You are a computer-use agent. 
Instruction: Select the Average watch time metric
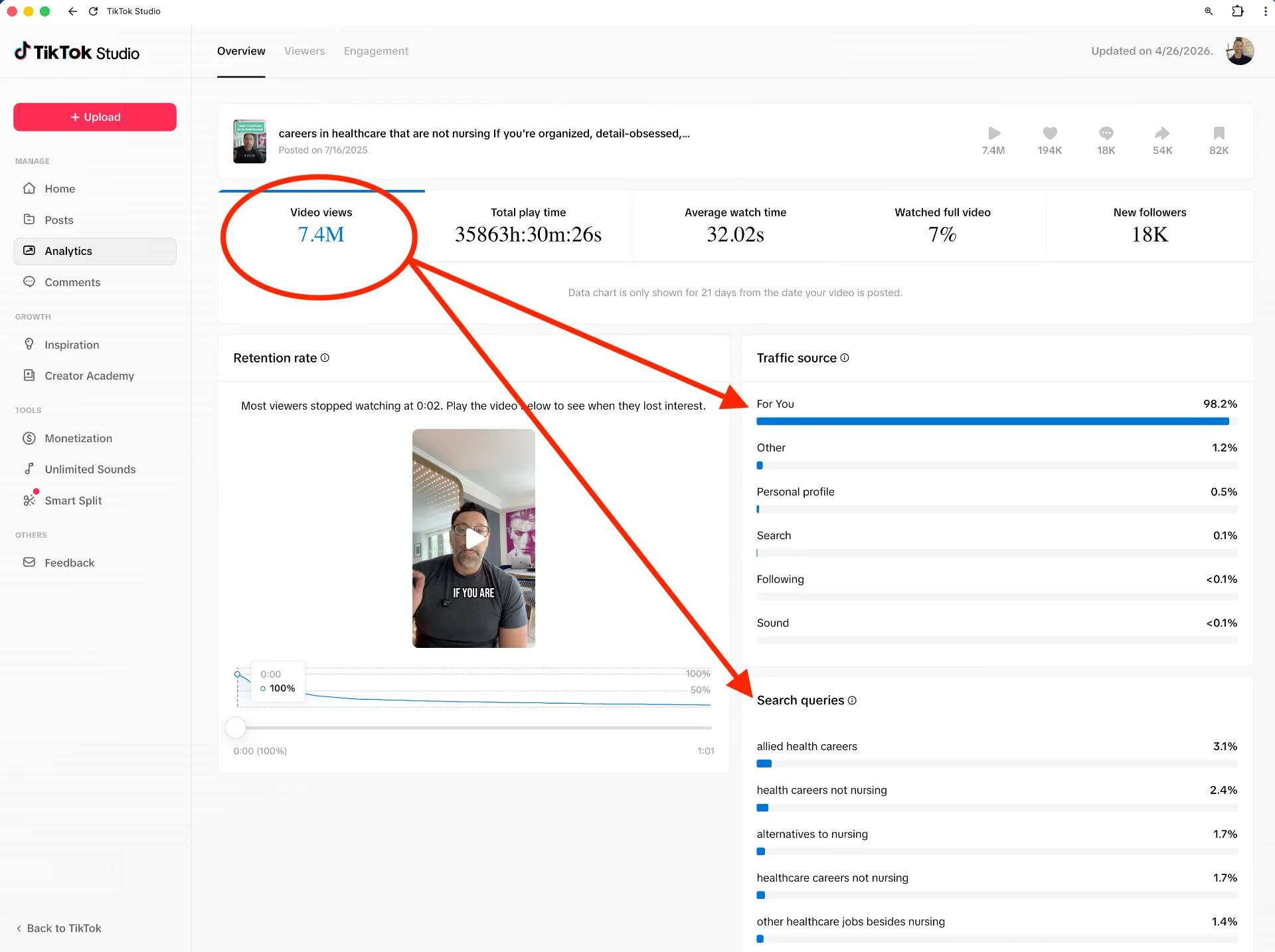coord(735,226)
